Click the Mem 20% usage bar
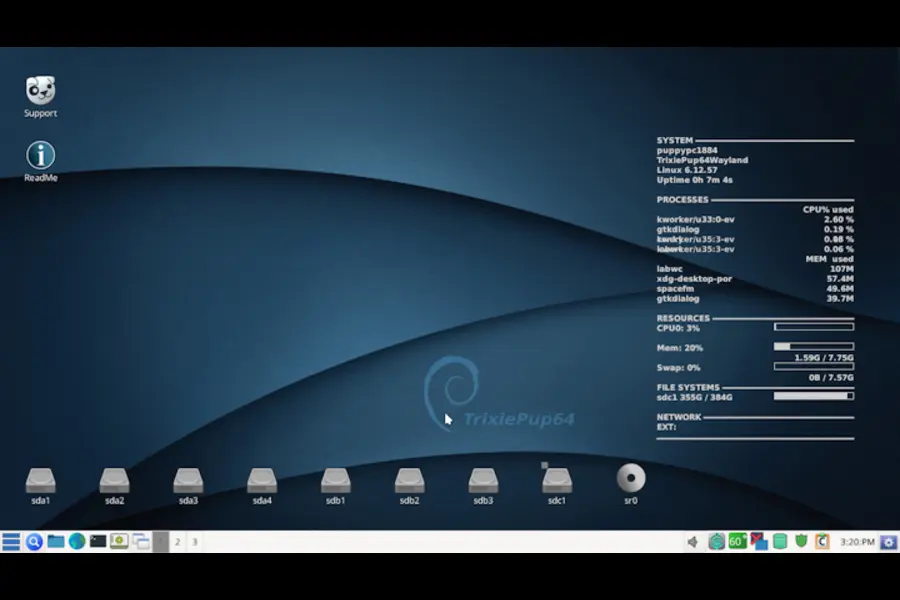Screen dimensions: 900x600 coord(814,347)
